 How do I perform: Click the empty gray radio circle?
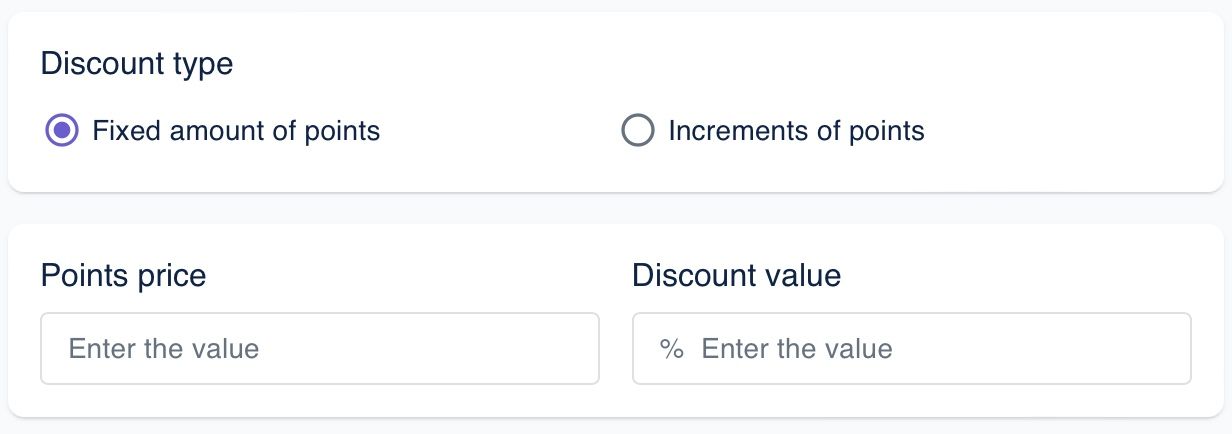pos(638,131)
